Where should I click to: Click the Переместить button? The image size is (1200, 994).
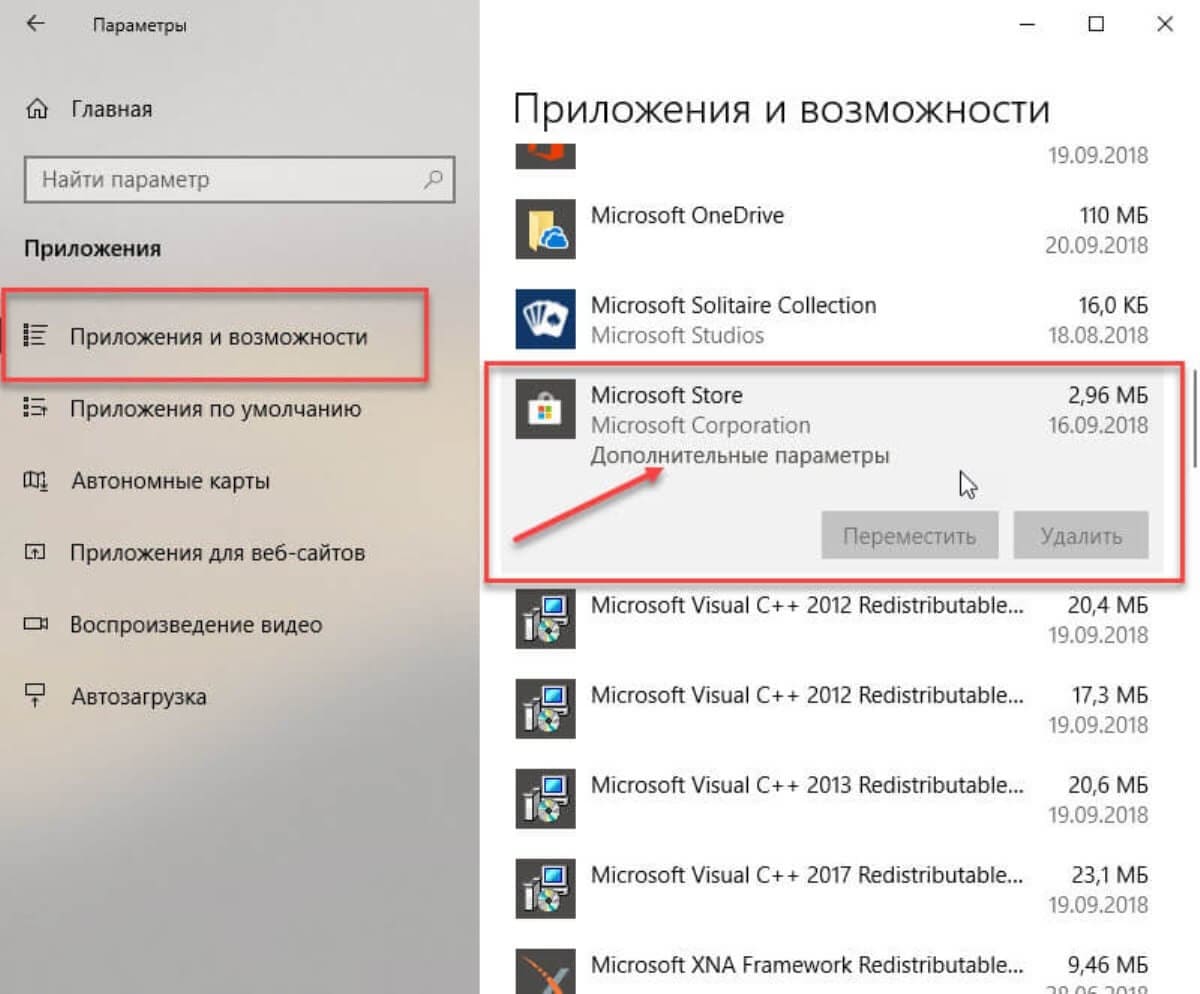[909, 536]
